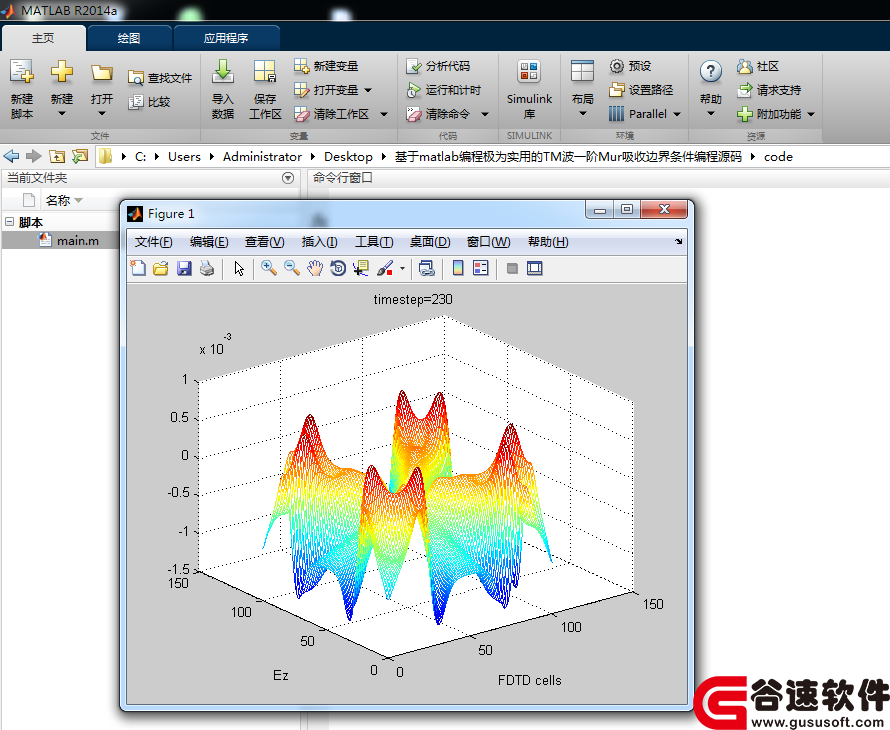Print the figure with the printer icon

207,268
